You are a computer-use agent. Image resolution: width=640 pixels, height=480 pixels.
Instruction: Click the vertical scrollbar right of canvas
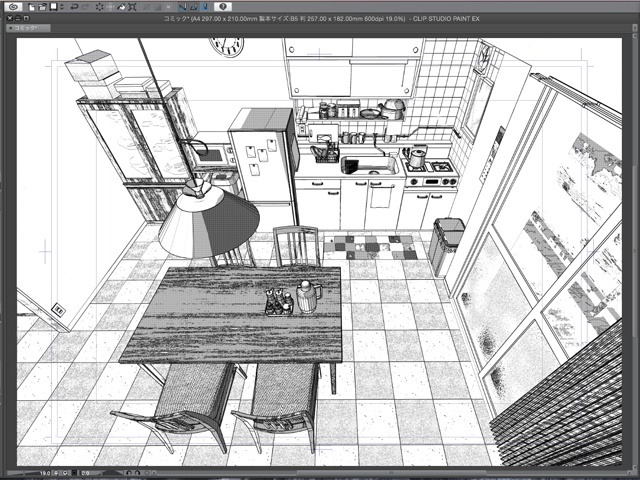click(x=633, y=251)
